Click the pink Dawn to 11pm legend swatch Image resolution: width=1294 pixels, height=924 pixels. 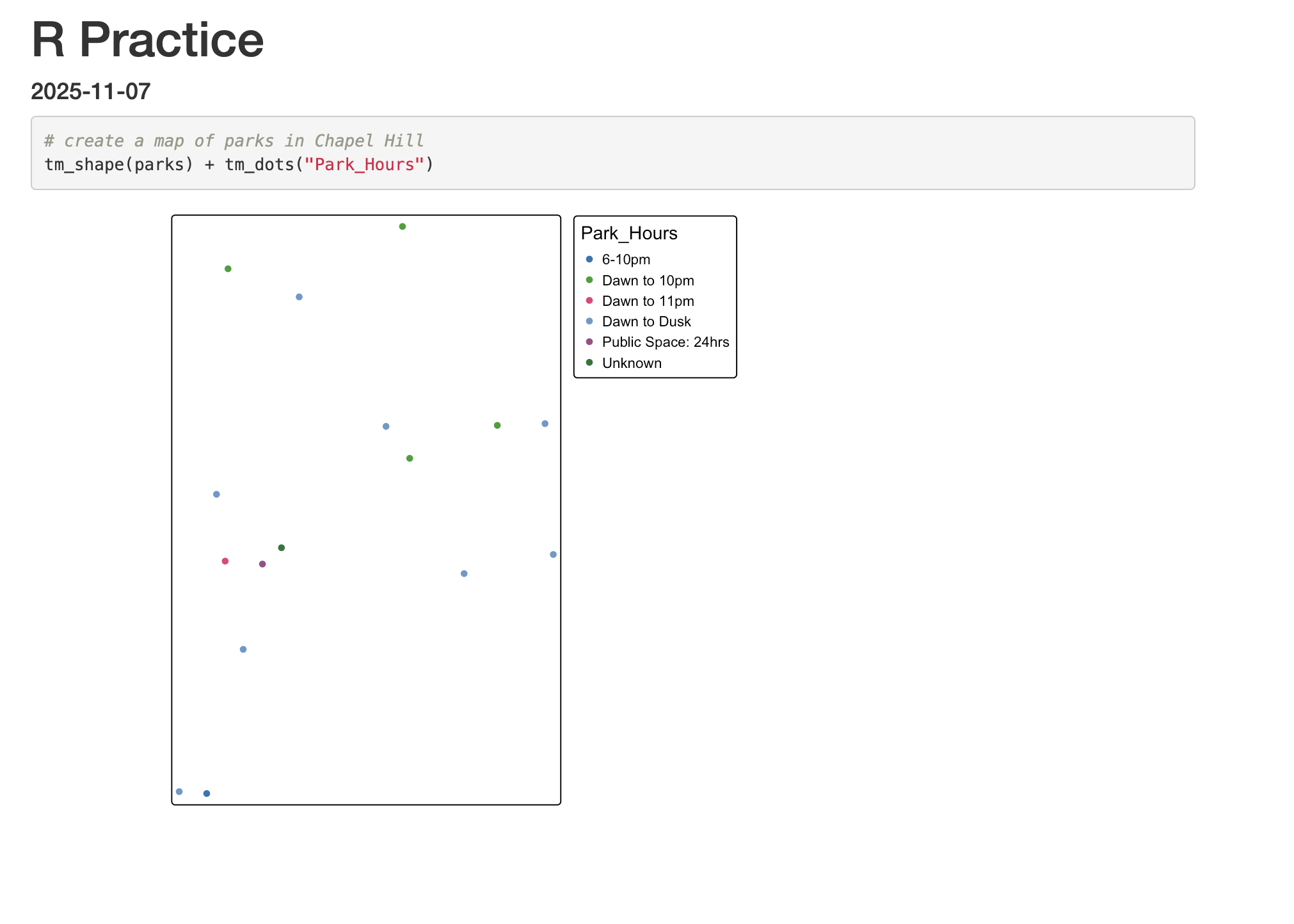[x=589, y=301]
